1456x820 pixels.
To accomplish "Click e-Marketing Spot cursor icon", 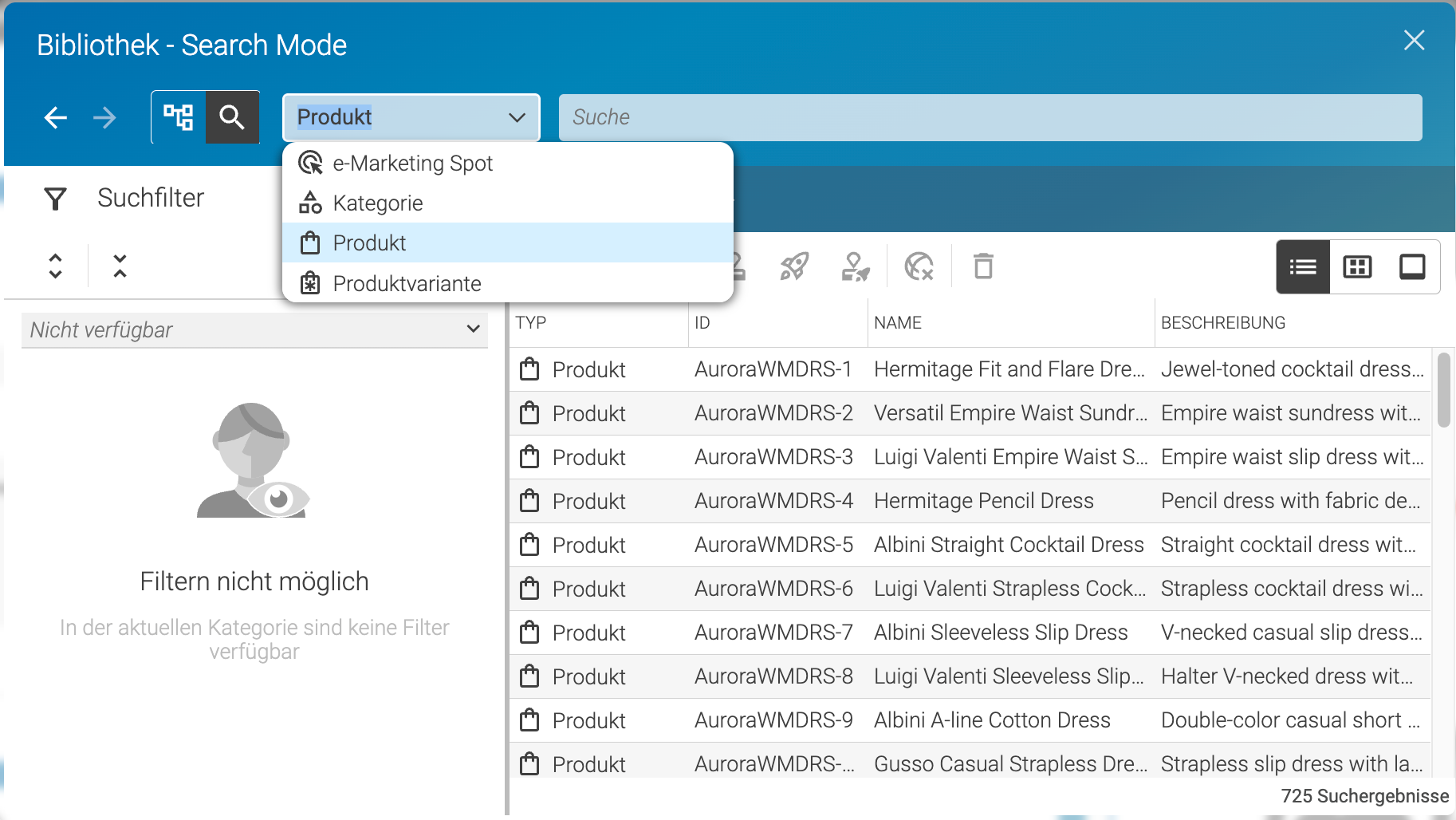I will [310, 163].
